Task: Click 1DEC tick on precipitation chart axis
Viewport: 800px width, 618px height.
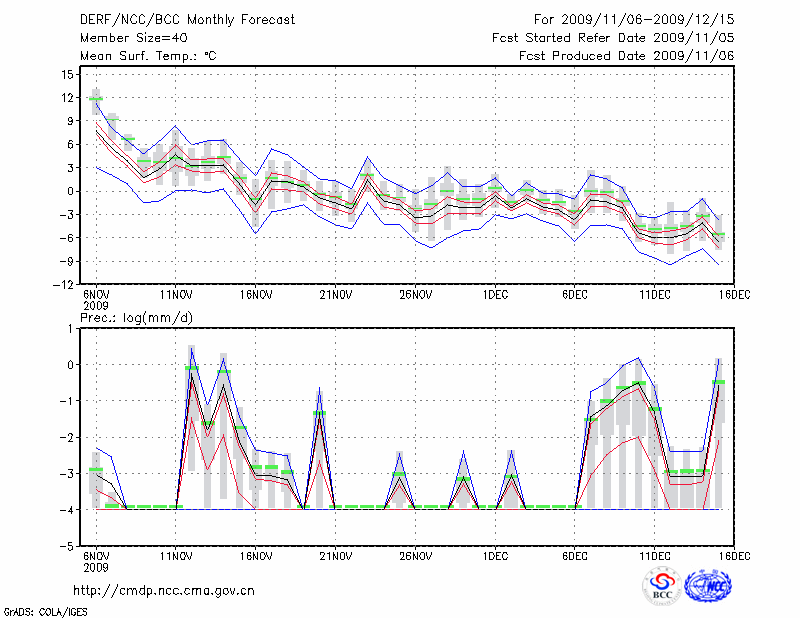Action: 495,557
